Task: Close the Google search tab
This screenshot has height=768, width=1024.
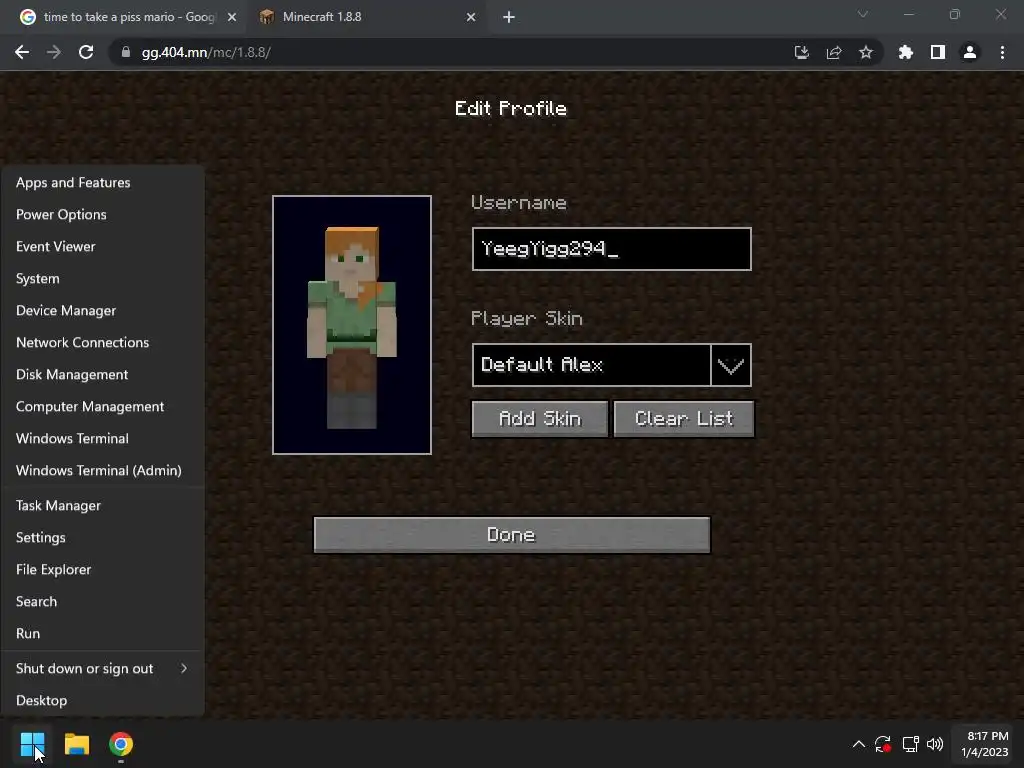Action: (232, 17)
